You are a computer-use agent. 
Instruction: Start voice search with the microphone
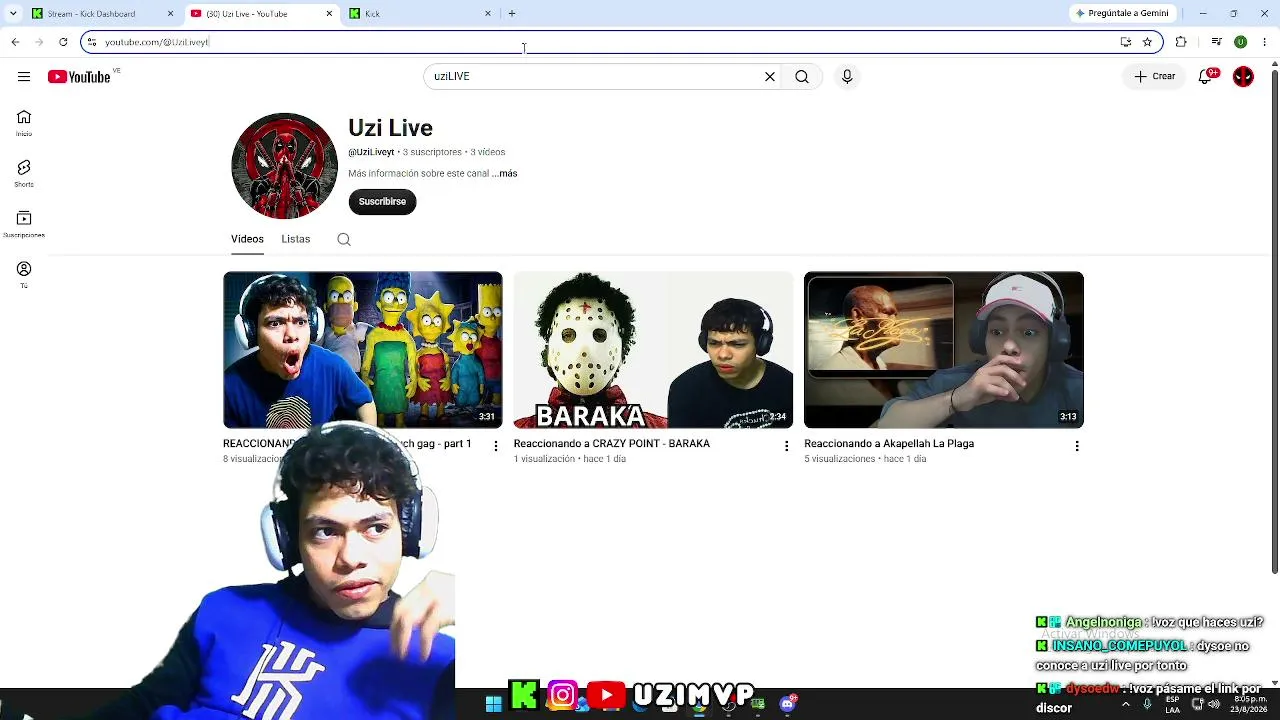(x=847, y=77)
